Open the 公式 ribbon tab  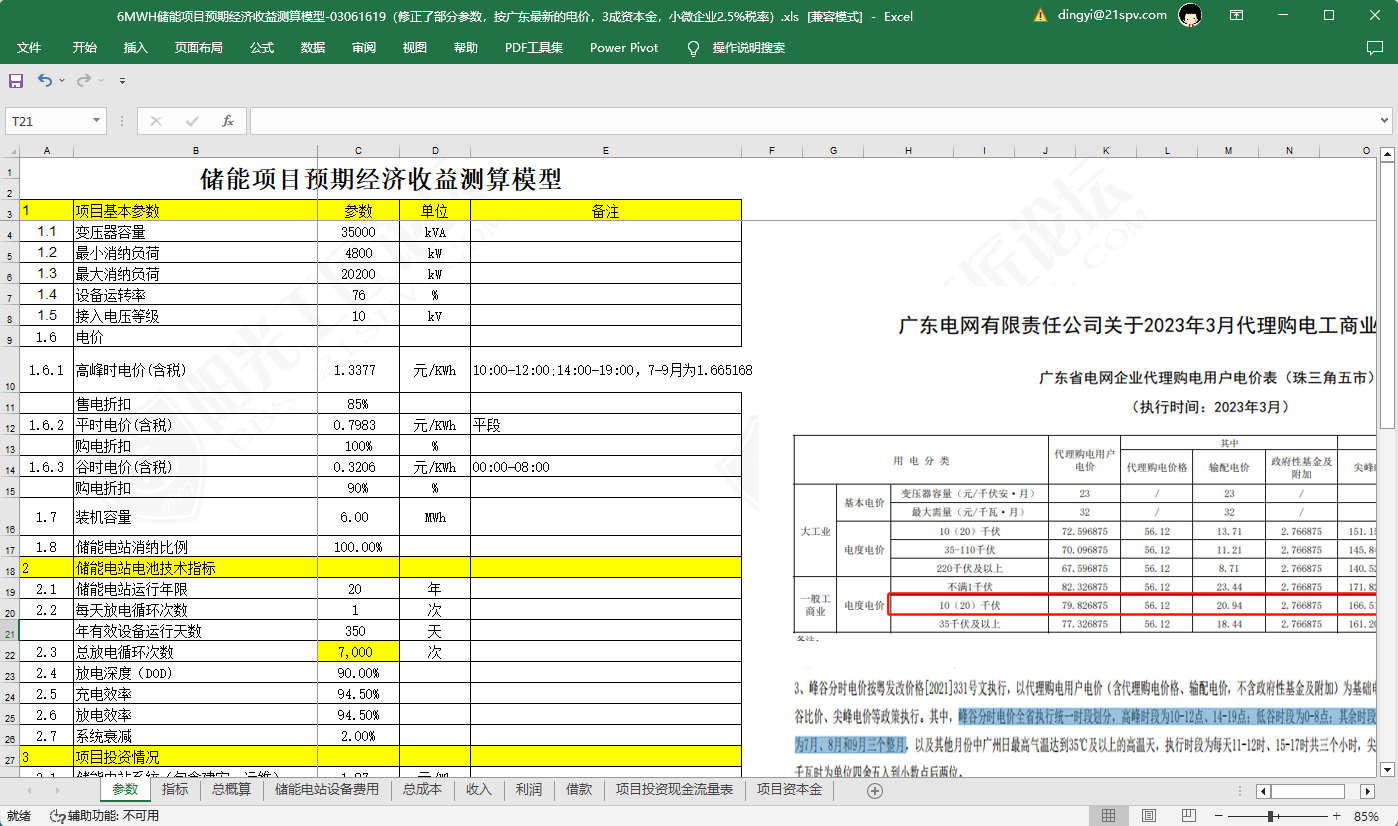coord(262,47)
